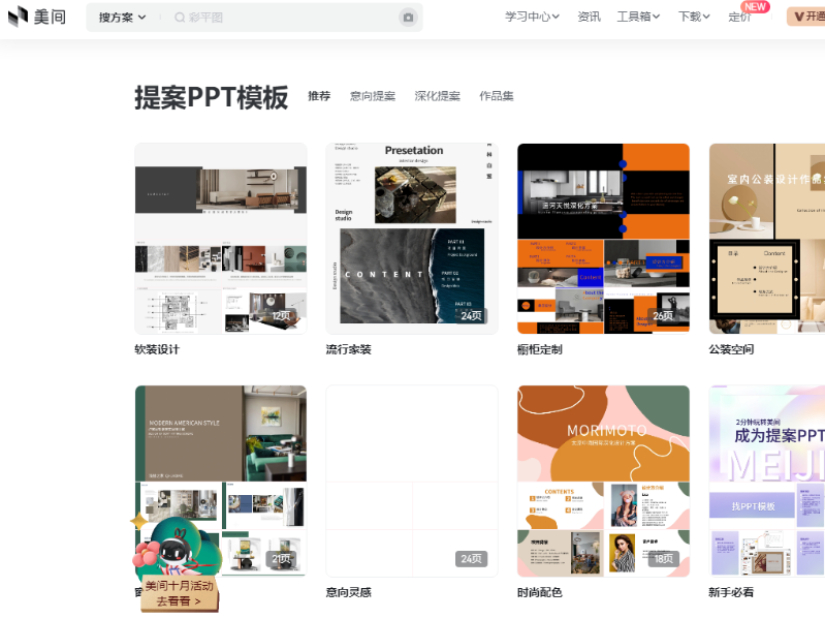
Task: Expand the 工具箱 menu
Action: [x=638, y=17]
